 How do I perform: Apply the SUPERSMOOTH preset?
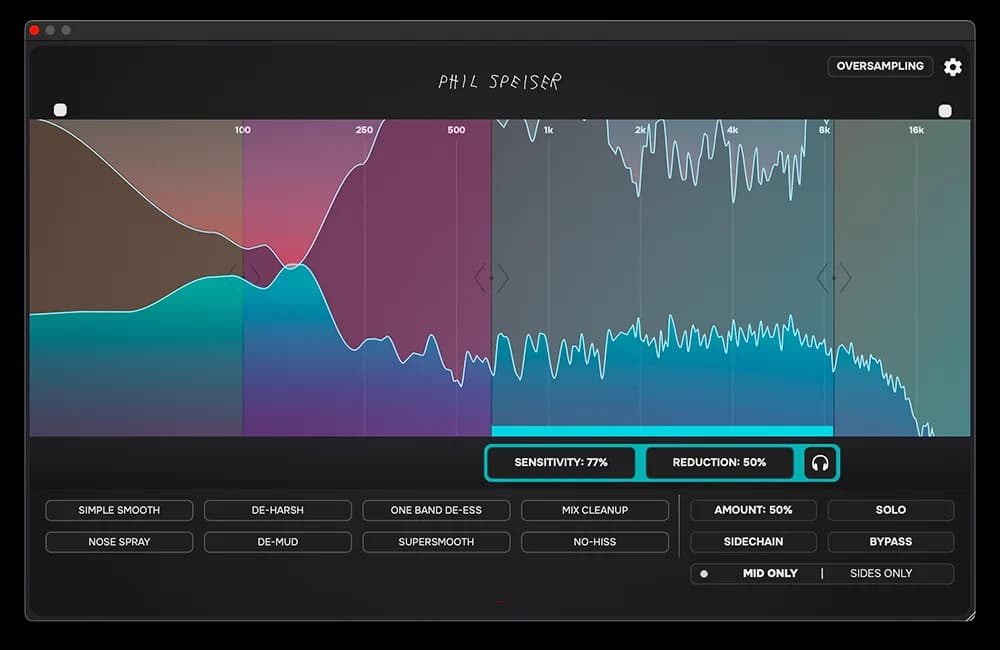pyautogui.click(x=436, y=542)
